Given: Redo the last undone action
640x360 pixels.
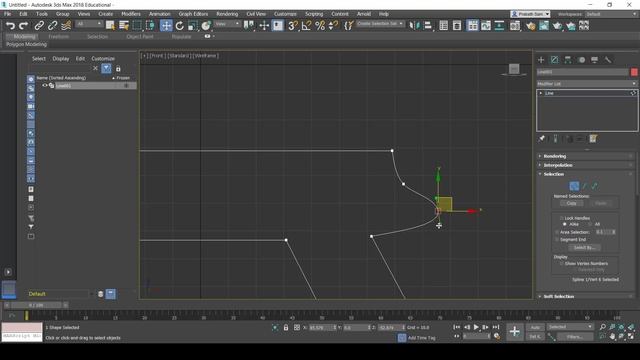Looking at the screenshot, I should coord(24,26).
